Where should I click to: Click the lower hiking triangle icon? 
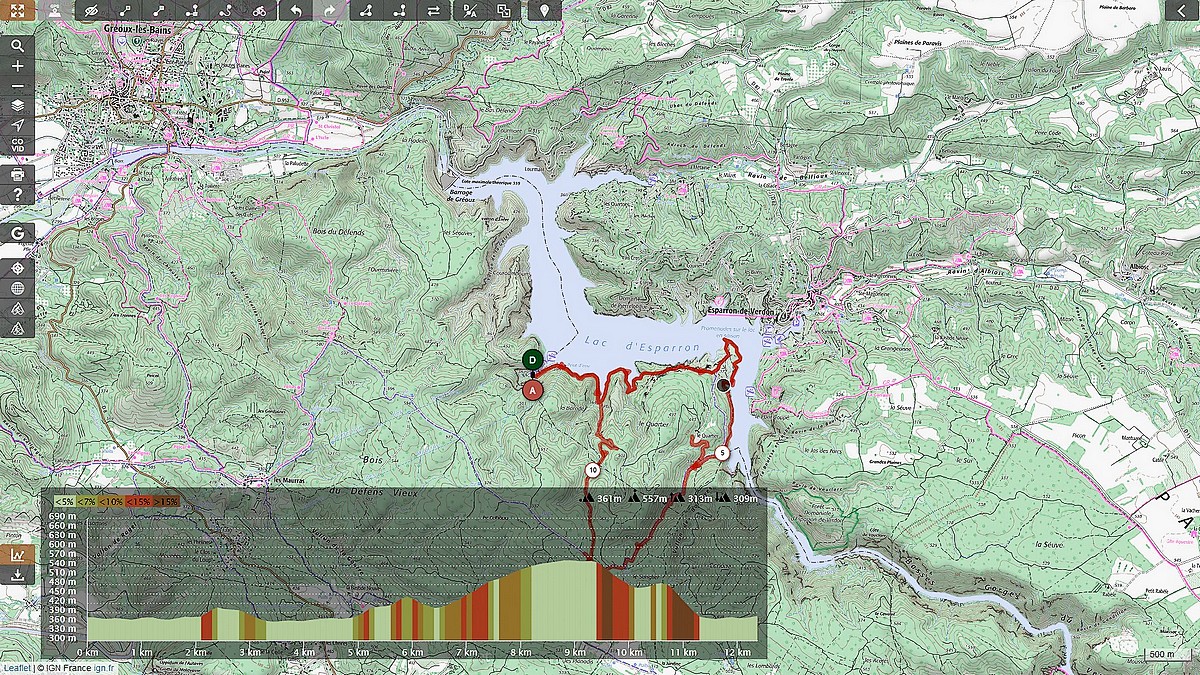click(x=17, y=327)
